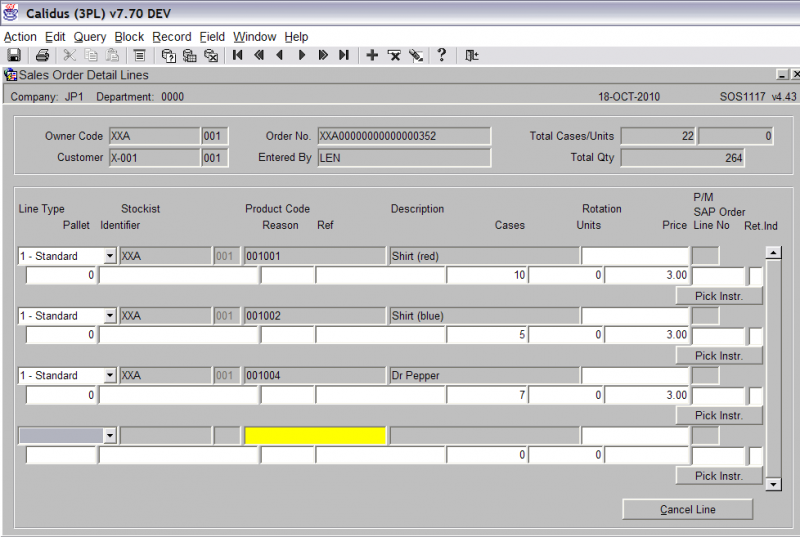This screenshot has height=537, width=800.
Task: Click Total Qty field showing 264
Action: [x=682, y=158]
